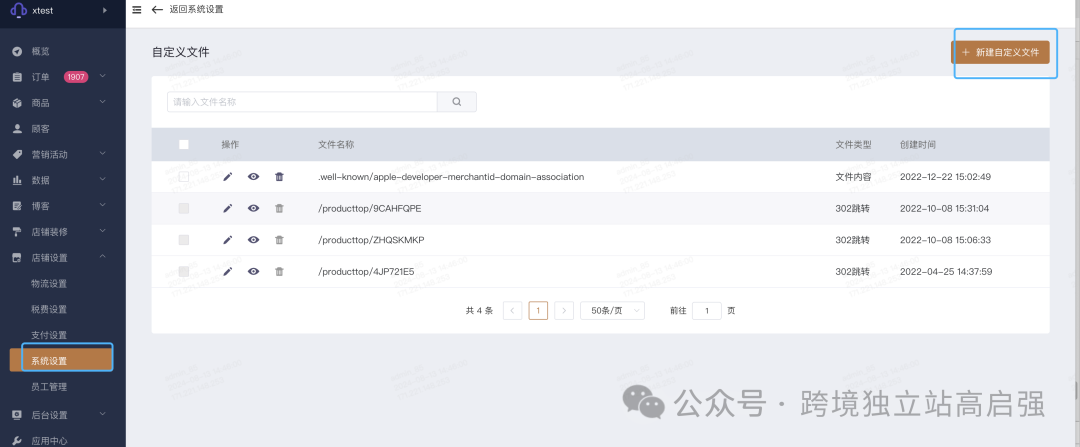The width and height of the screenshot is (1080, 447).
Task: Expand the 商品 menu chevron
Action: [102, 103]
